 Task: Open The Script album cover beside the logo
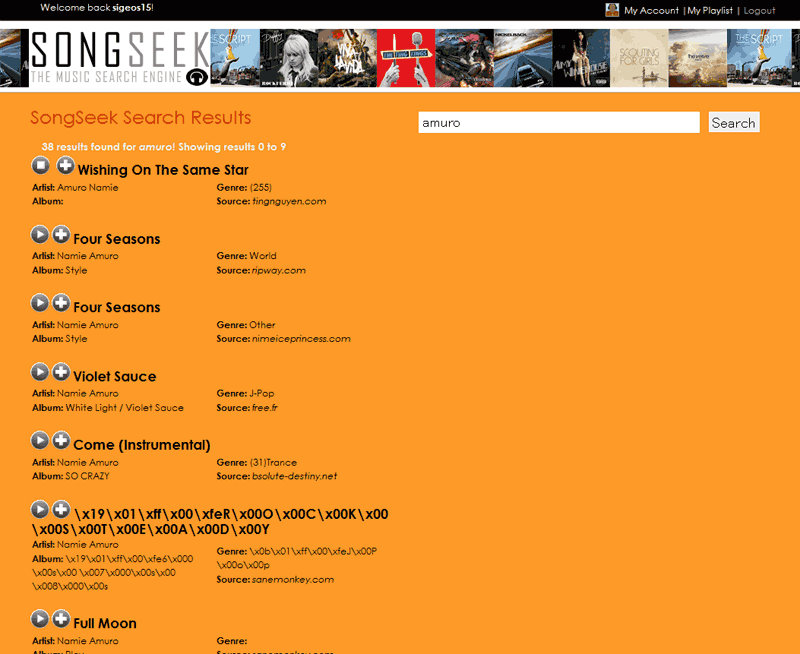pos(235,58)
